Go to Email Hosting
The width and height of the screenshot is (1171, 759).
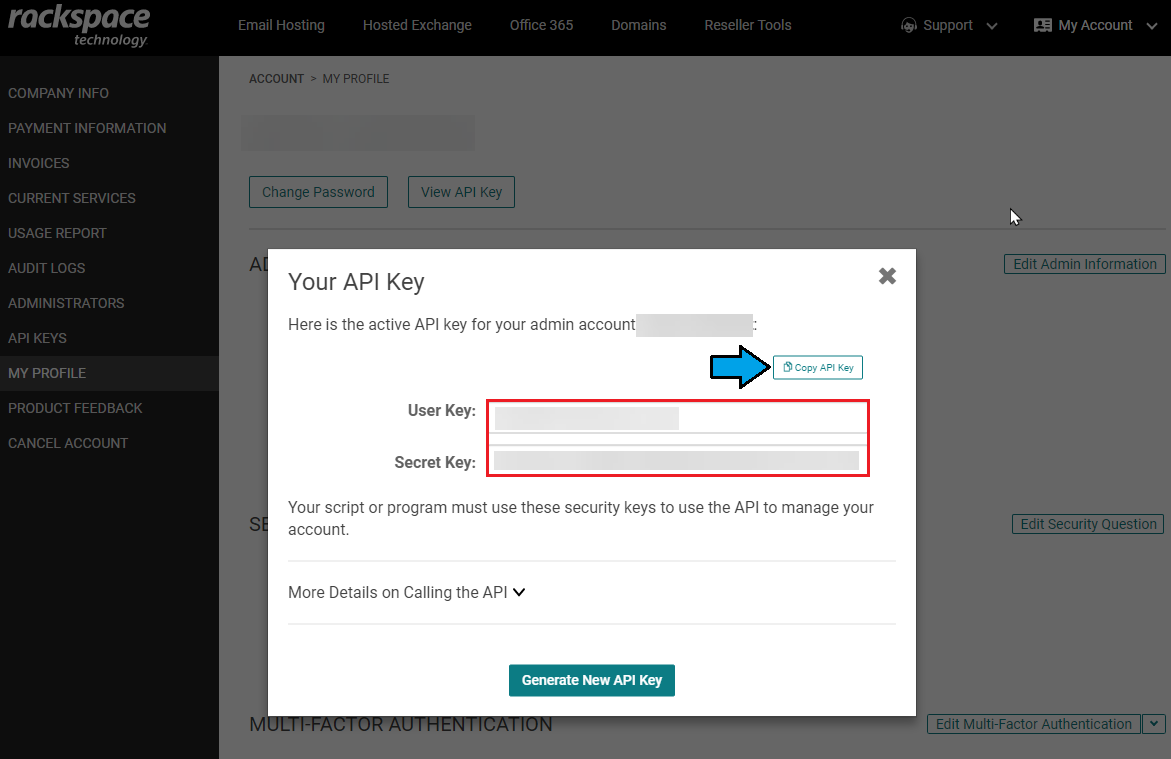[282, 25]
